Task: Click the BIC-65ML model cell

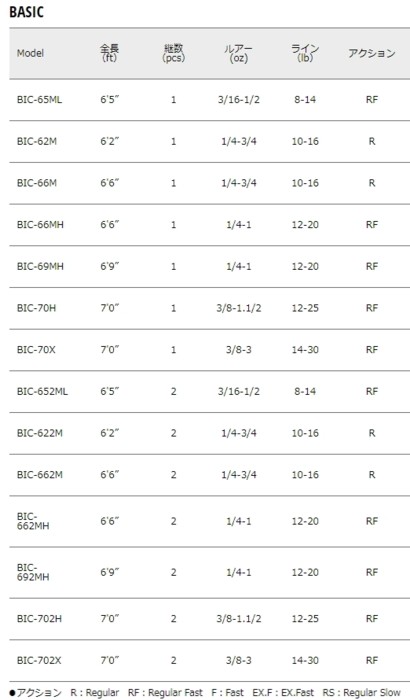Action: click(x=39, y=100)
